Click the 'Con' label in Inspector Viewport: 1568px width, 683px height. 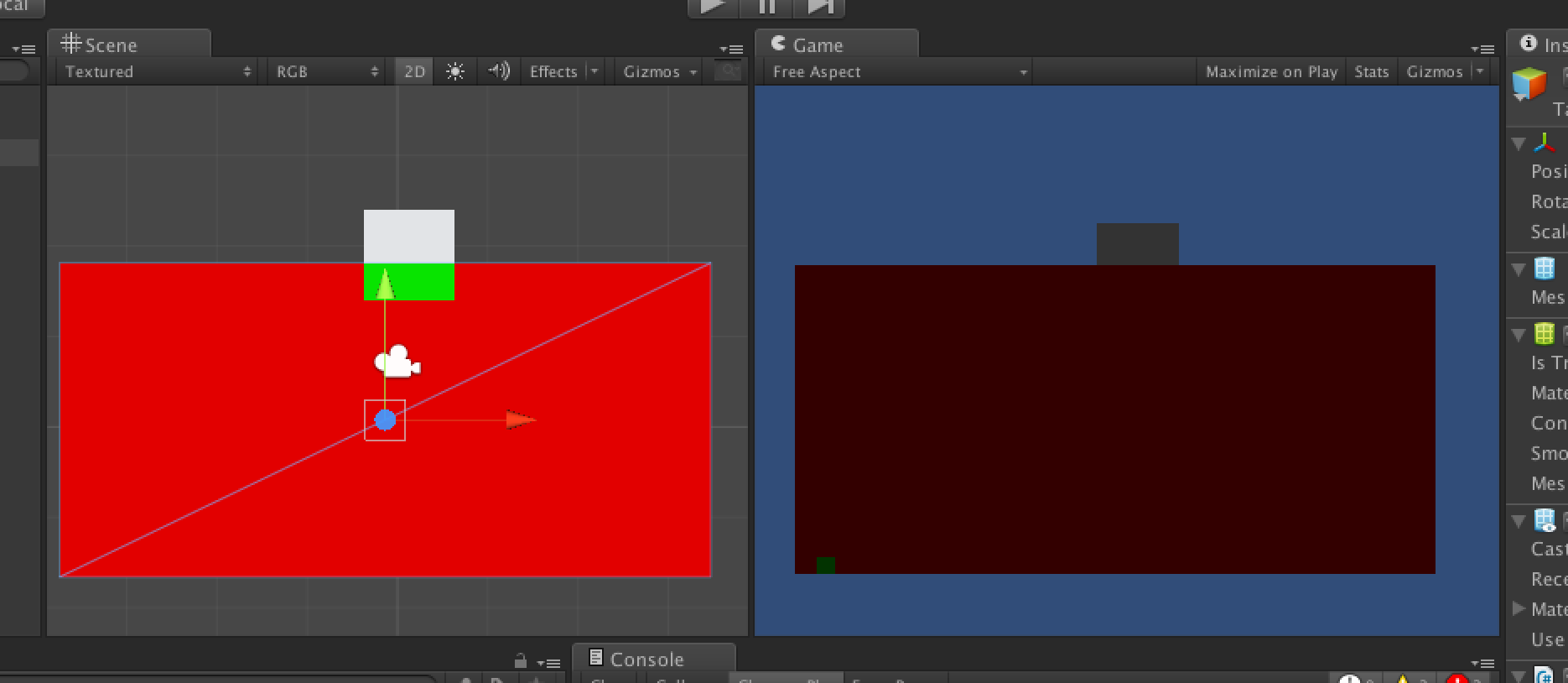1549,423
